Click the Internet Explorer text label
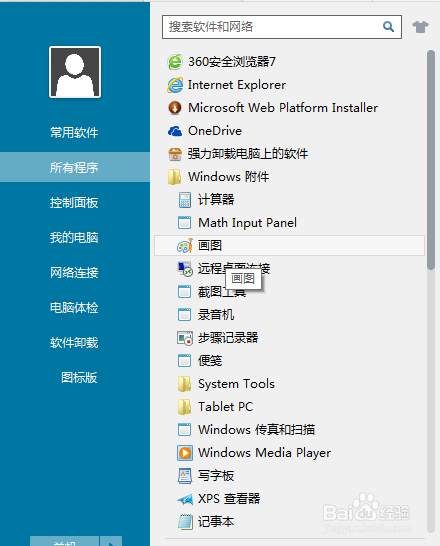The image size is (440, 546). coord(237,85)
